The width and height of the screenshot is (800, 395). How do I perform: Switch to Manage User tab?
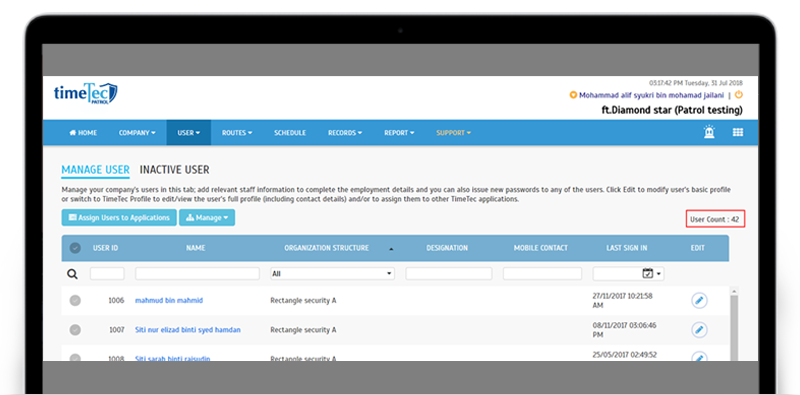coord(95,170)
